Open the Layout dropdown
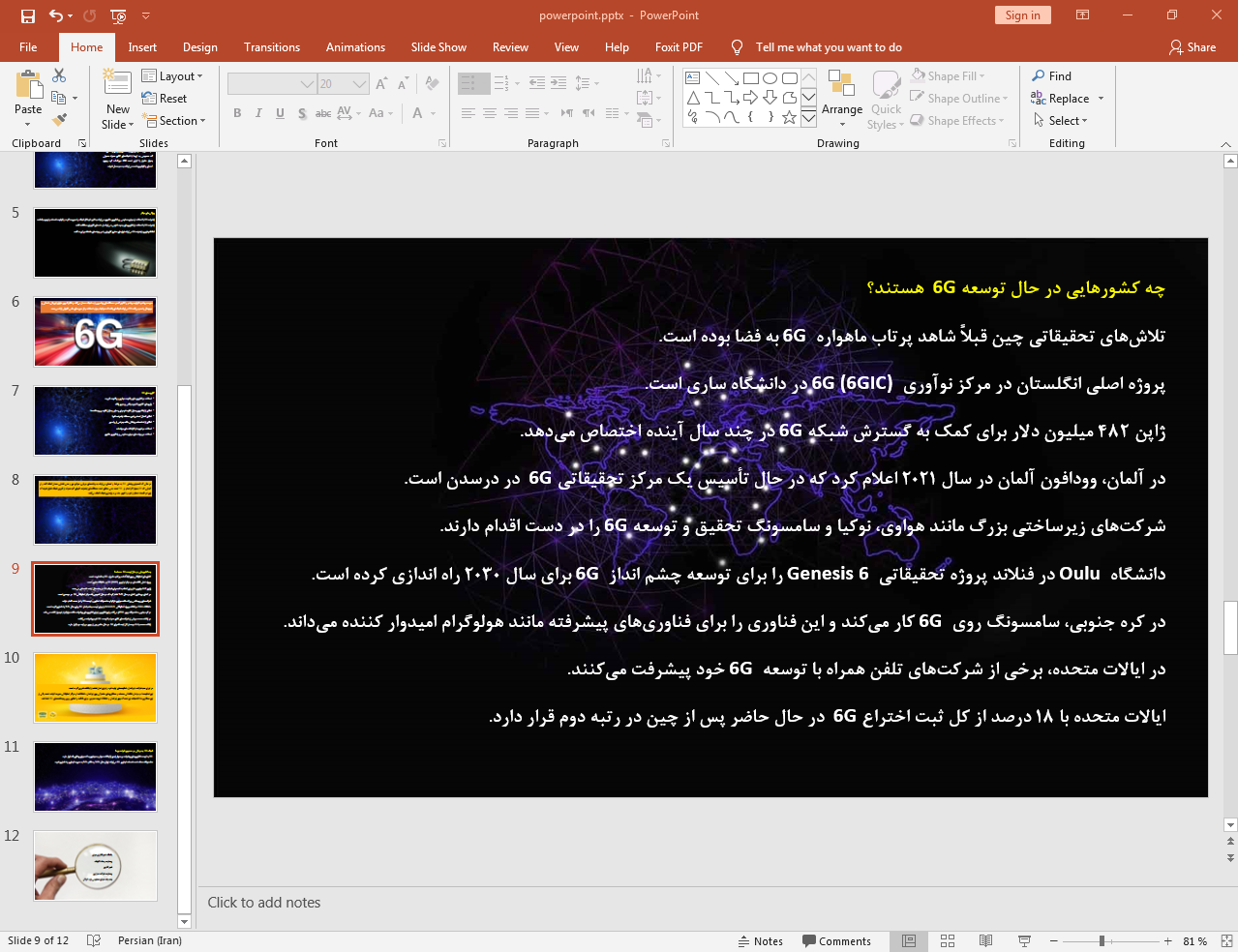The width and height of the screenshot is (1238, 952). pyautogui.click(x=172, y=76)
